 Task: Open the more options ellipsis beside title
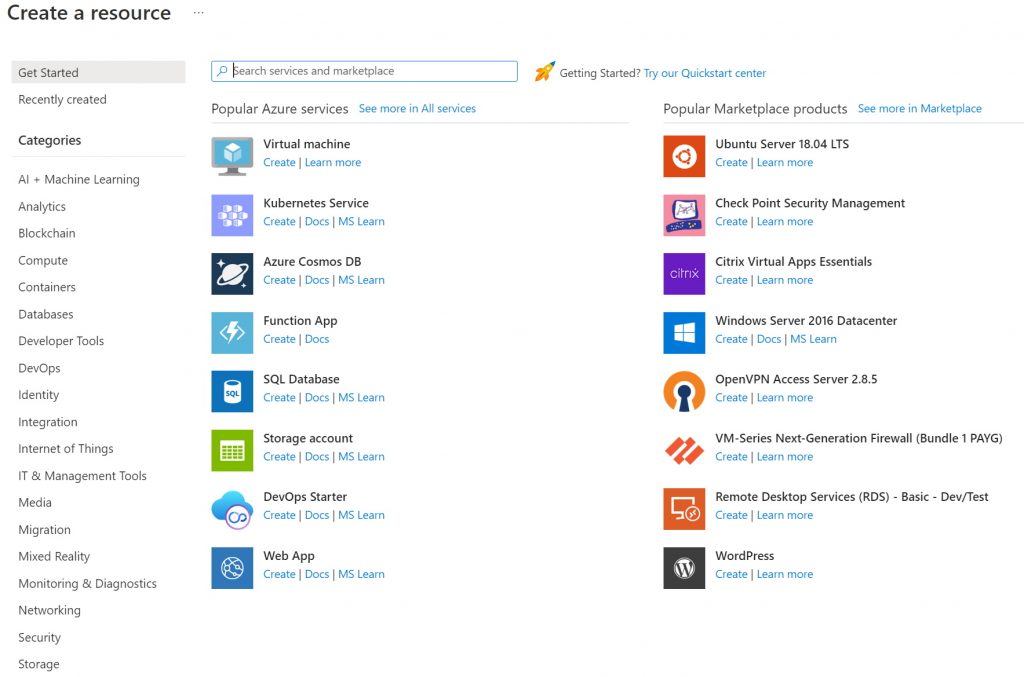click(x=199, y=12)
